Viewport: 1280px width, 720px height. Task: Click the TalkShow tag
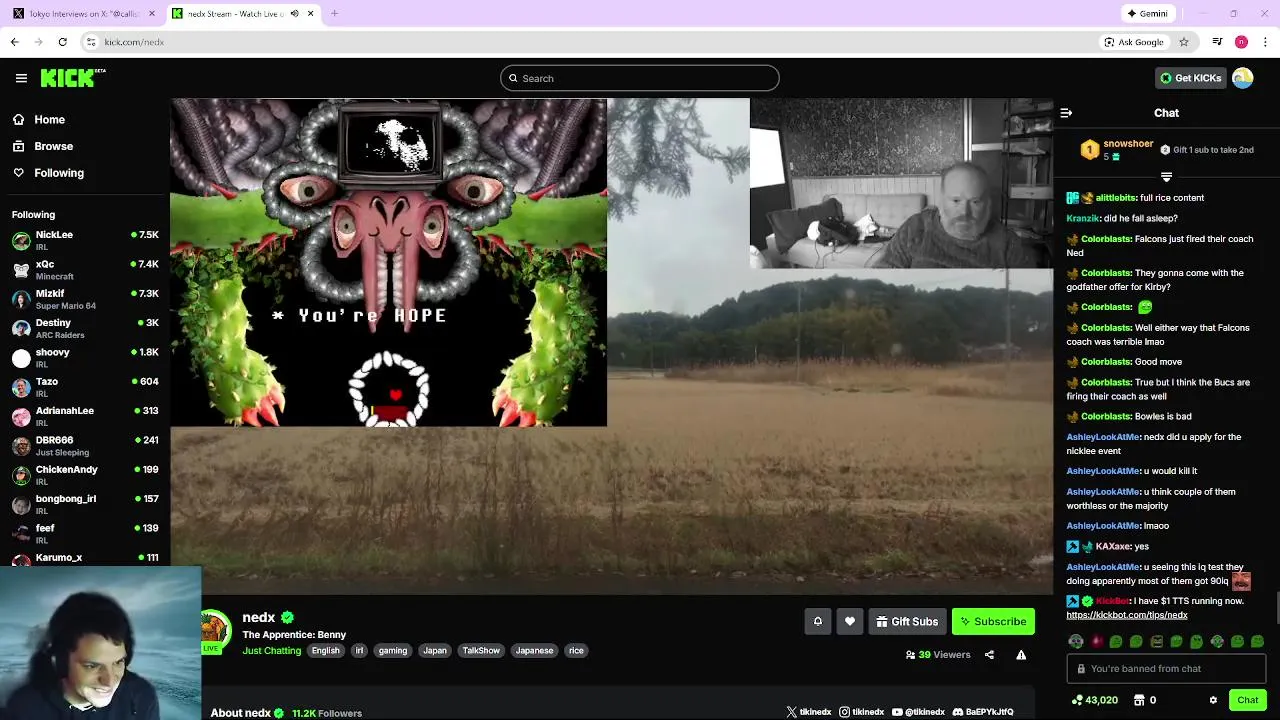click(x=481, y=650)
